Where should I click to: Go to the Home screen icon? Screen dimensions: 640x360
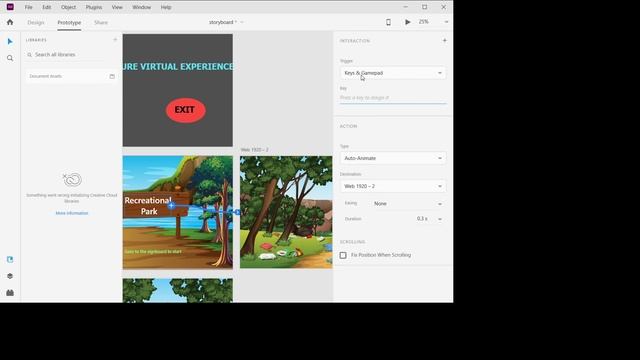pyautogui.click(x=10, y=22)
